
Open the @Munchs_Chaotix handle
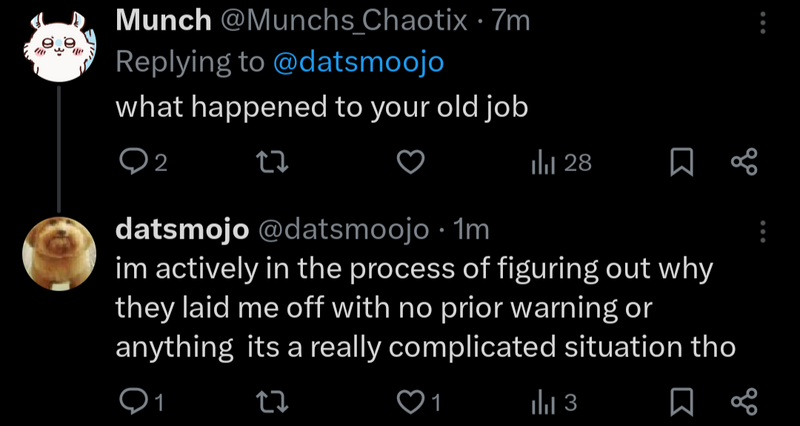click(x=336, y=20)
